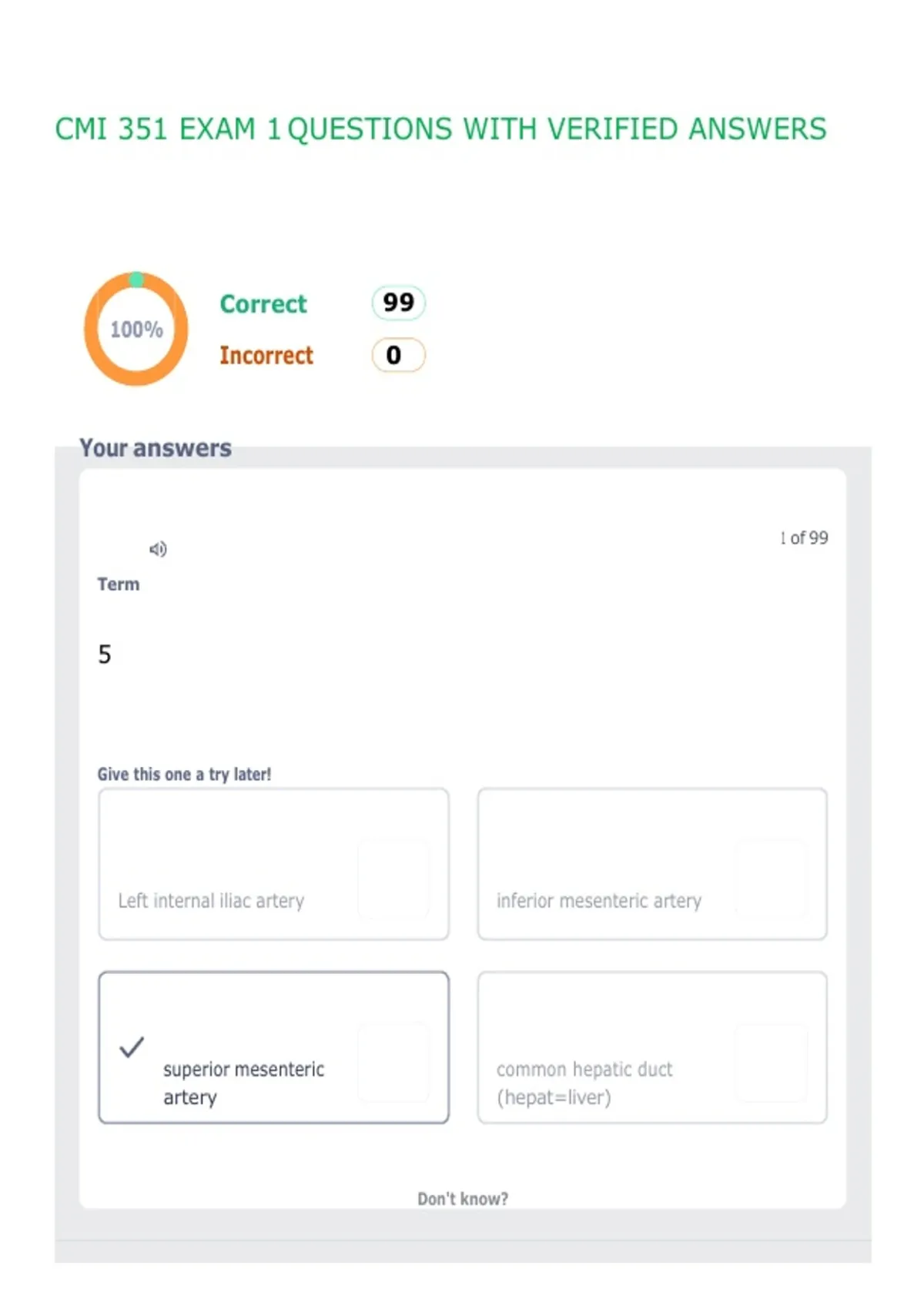Image resolution: width=924 pixels, height=1309 pixels.
Task: Choose the superior mesenteric artery answer card
Action: (x=273, y=1047)
